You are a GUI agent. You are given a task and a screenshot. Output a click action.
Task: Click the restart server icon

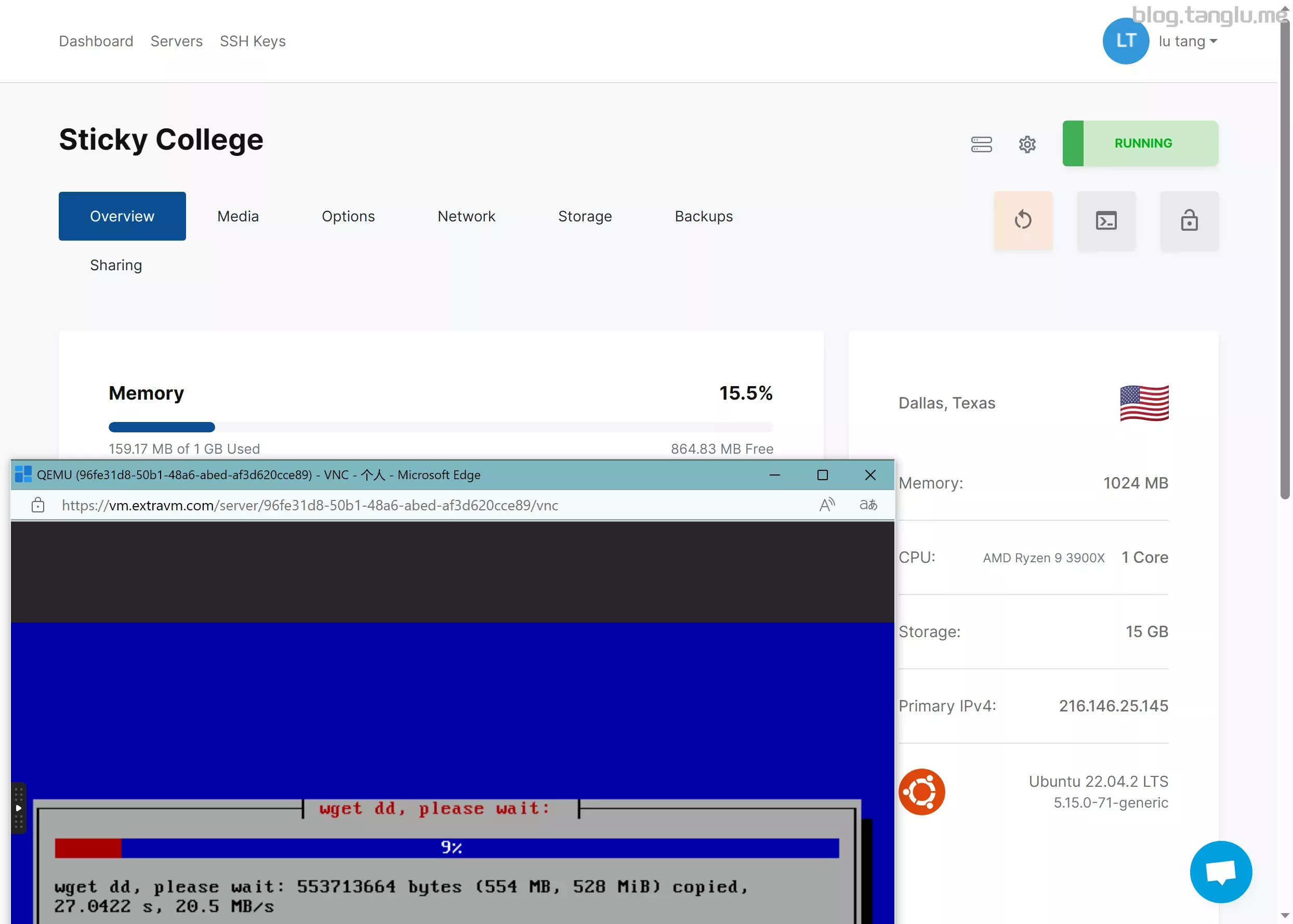(x=1022, y=220)
